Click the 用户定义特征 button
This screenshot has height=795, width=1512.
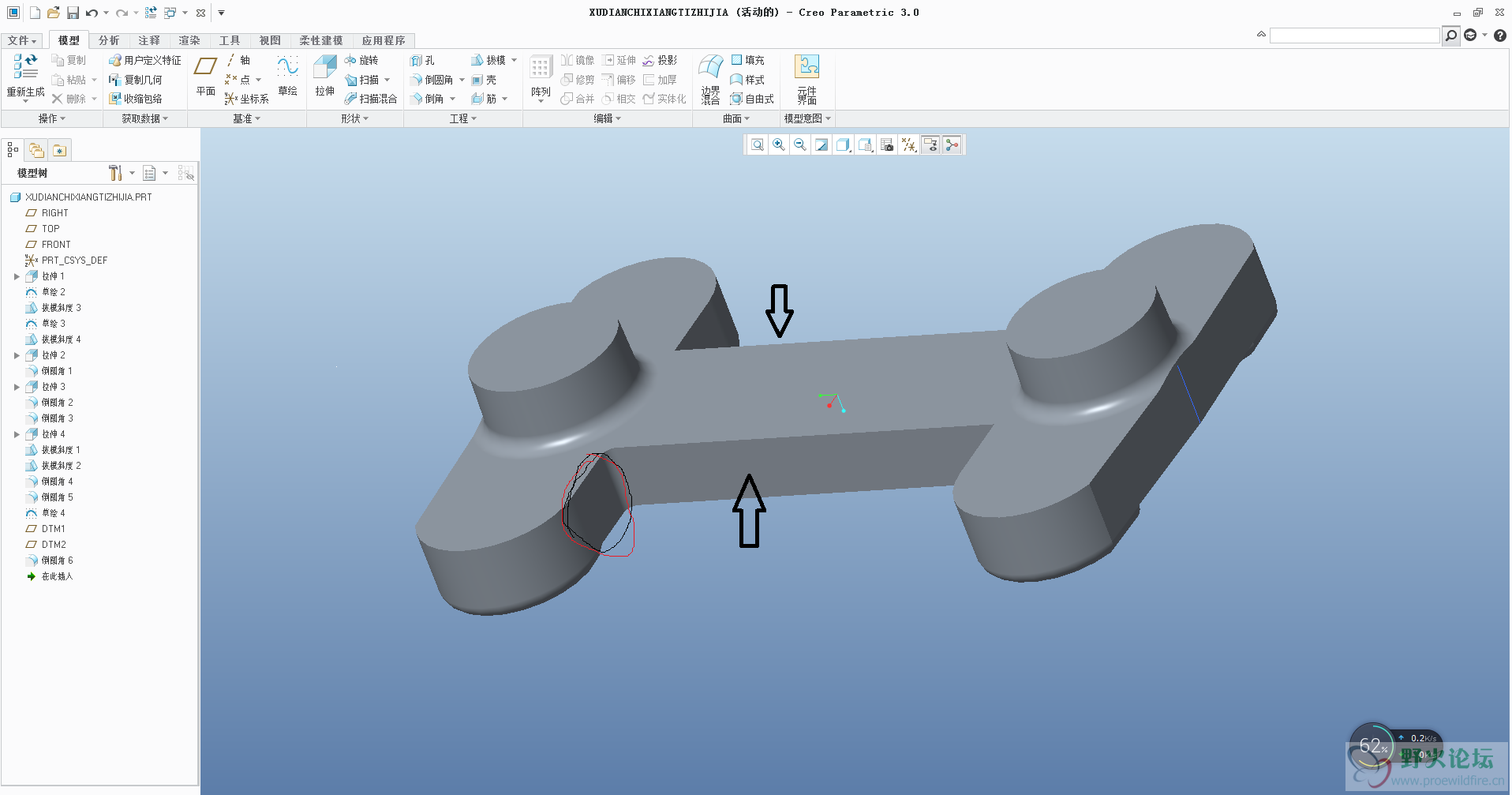tap(145, 60)
